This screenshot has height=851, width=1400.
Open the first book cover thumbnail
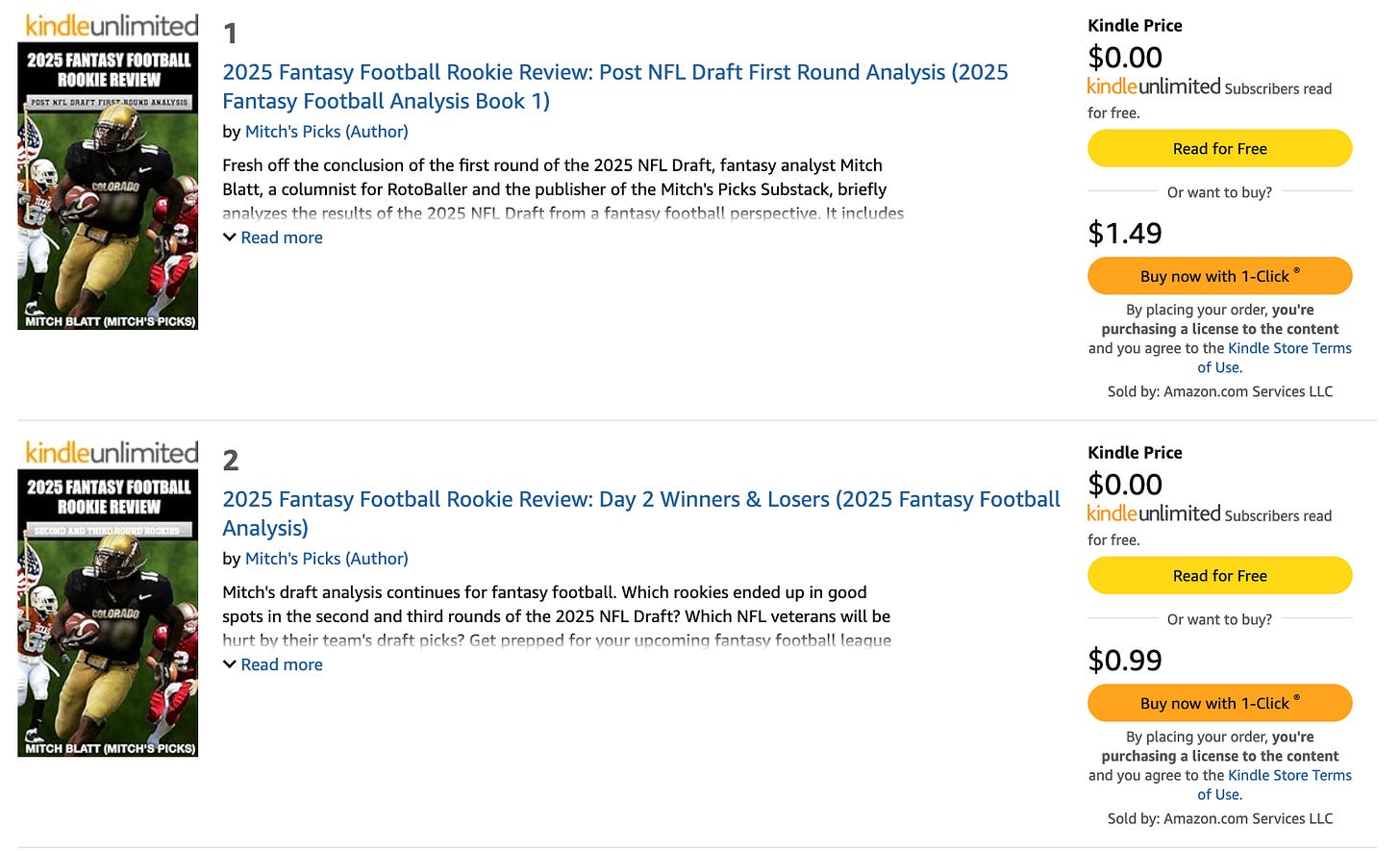point(108,186)
